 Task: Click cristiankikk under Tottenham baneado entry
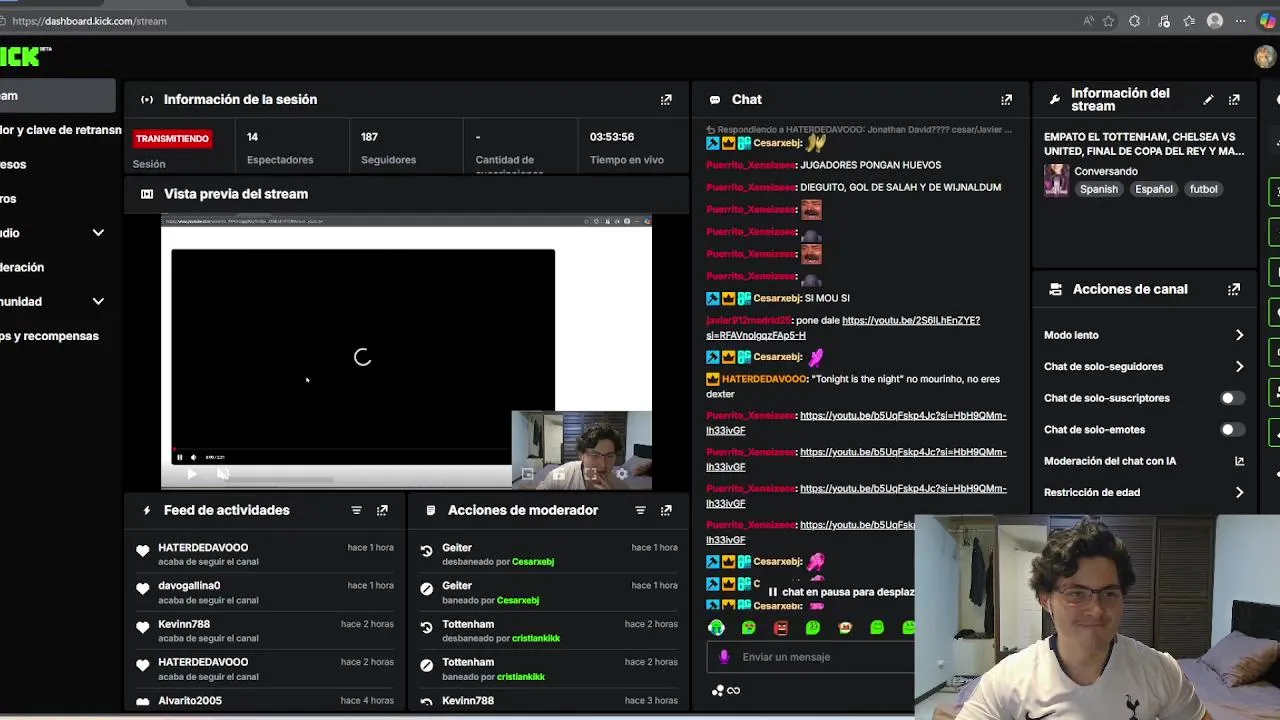(x=521, y=677)
